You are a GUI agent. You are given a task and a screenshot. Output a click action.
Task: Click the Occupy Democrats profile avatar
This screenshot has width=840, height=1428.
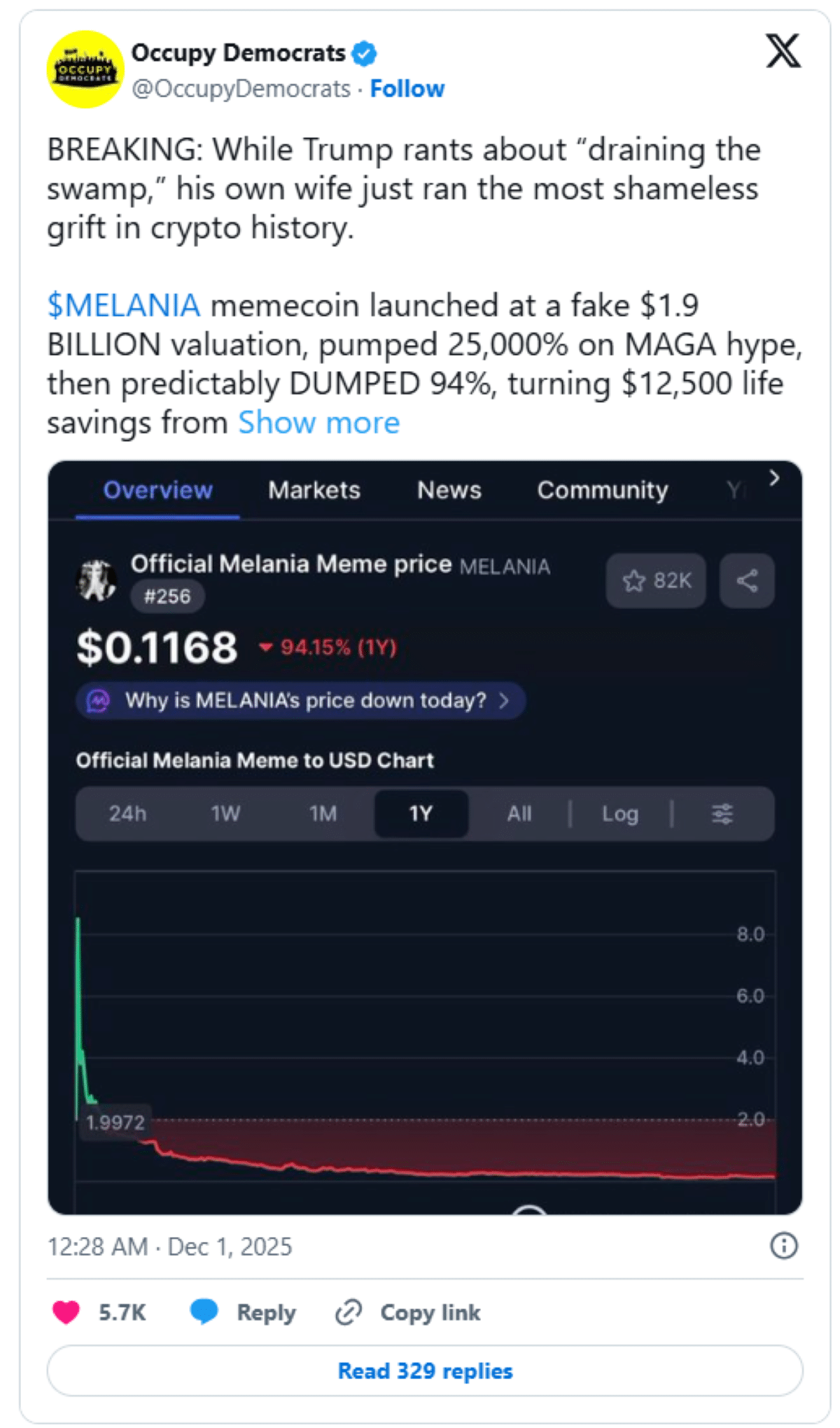coord(85,69)
